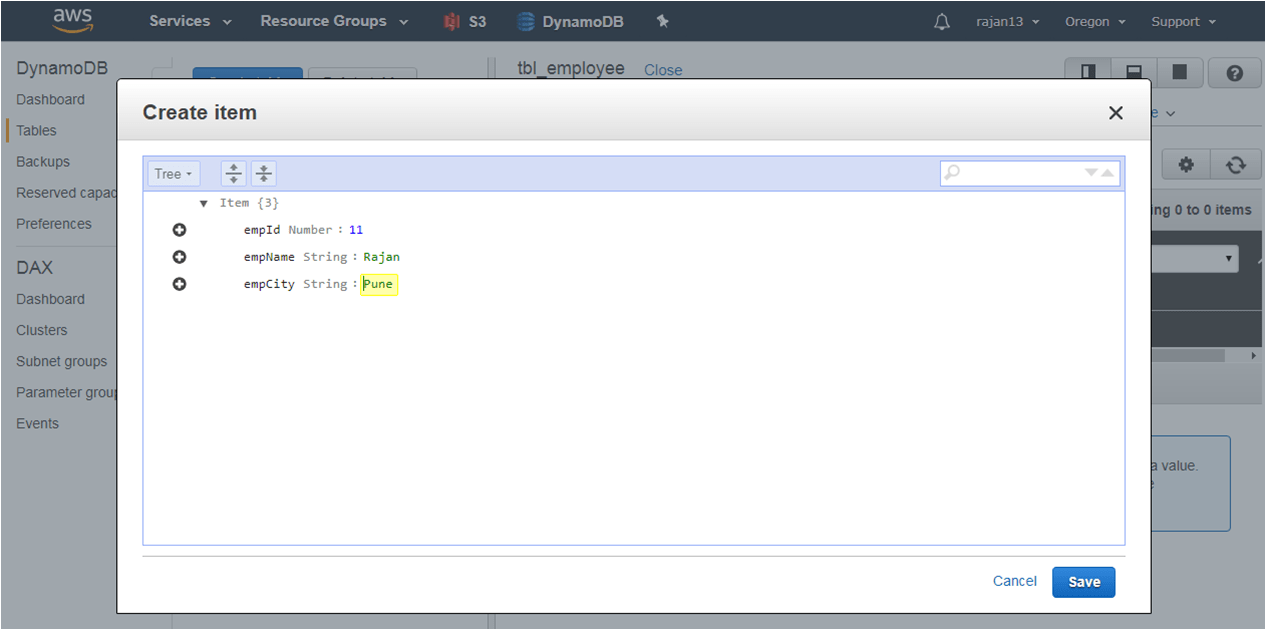Click the plus icon beside empCity
The width and height of the screenshot is (1266, 630).
[180, 284]
